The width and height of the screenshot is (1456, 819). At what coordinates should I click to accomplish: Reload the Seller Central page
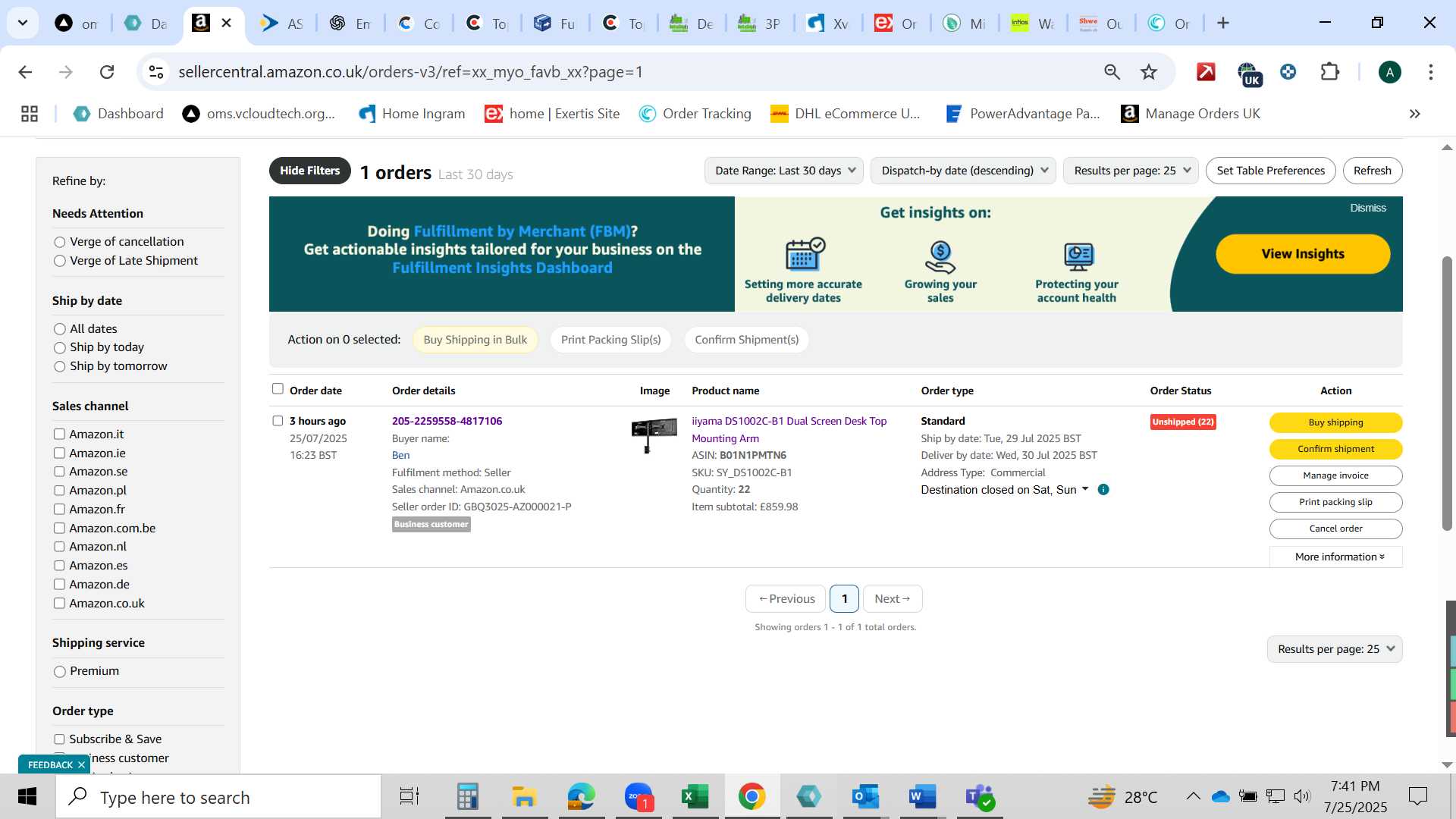coord(107,72)
